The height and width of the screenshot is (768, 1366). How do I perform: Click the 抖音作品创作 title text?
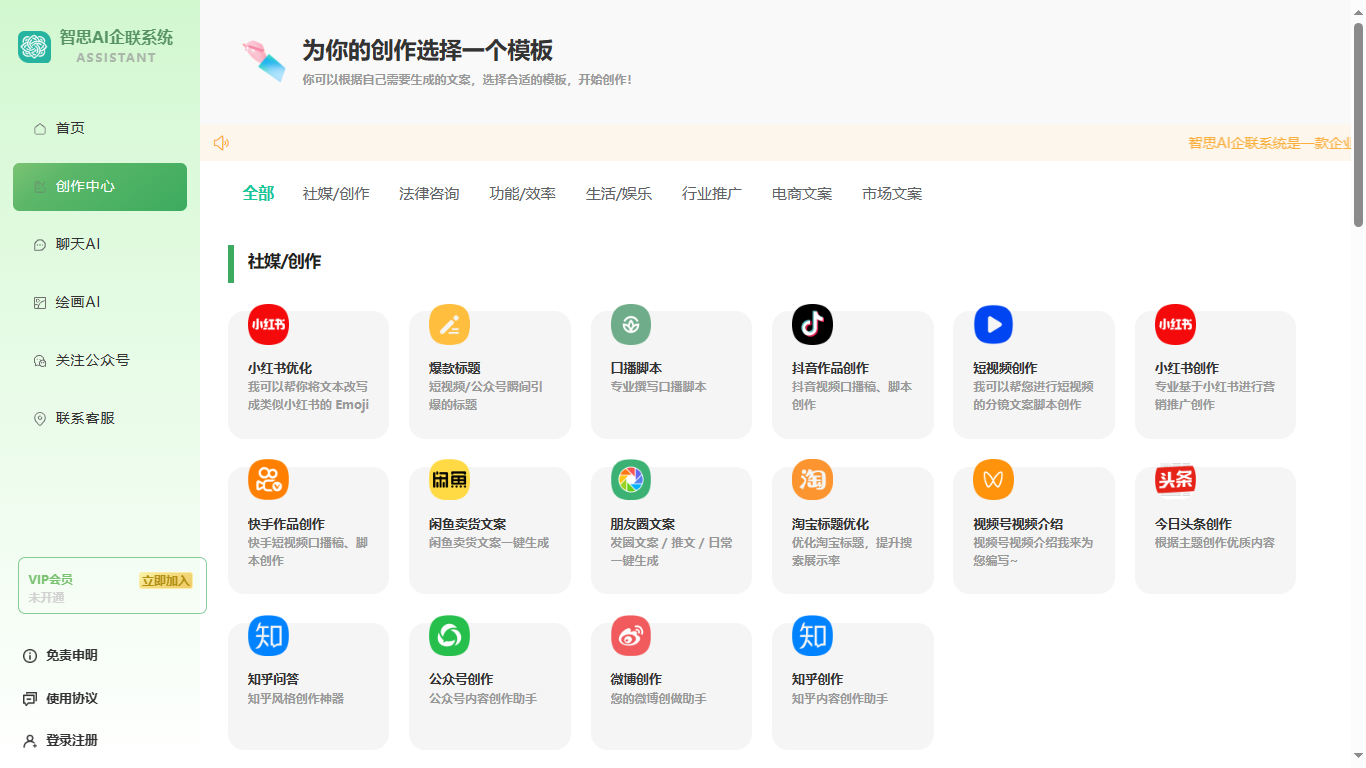point(831,368)
